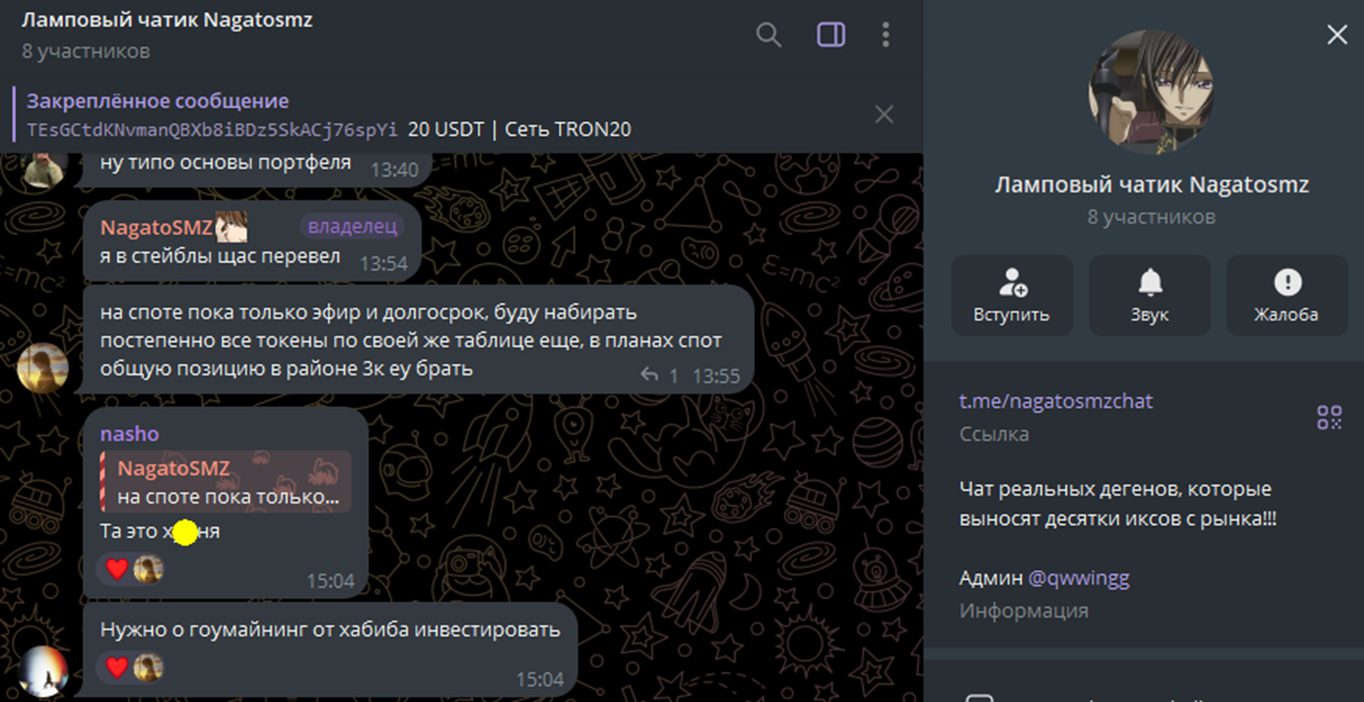Open t.me/nagatosmzchat link

click(1056, 401)
